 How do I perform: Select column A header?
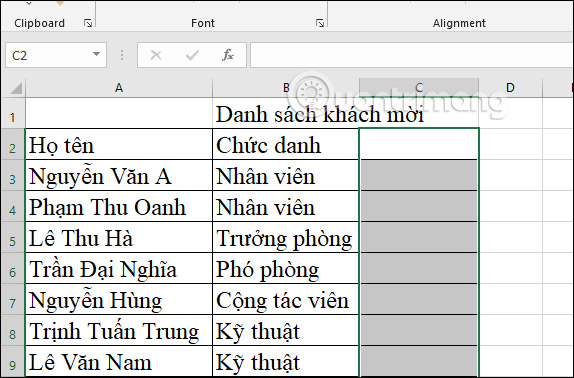(x=119, y=88)
